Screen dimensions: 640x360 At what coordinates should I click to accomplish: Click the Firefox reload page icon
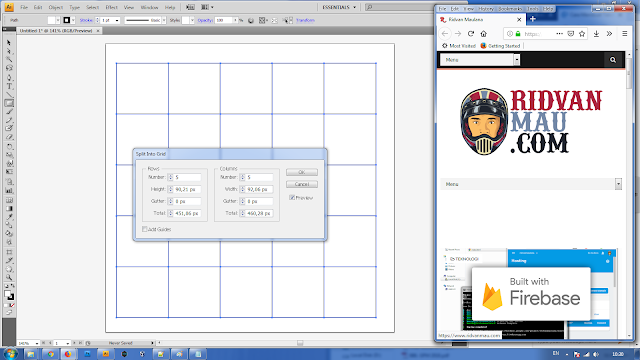(x=471, y=34)
